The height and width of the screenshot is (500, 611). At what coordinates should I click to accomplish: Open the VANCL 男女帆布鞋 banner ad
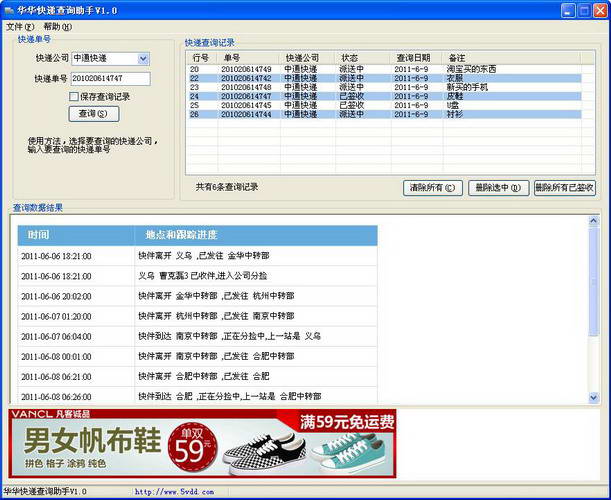pos(202,443)
